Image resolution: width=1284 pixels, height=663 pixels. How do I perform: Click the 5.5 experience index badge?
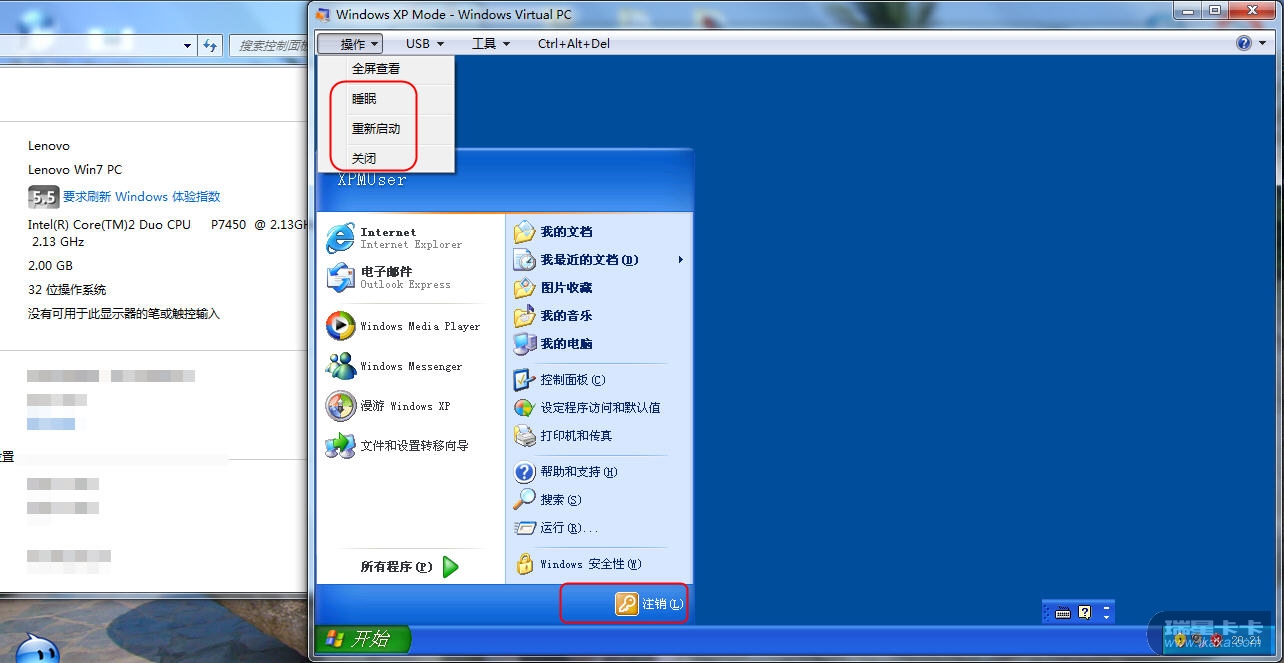point(43,197)
